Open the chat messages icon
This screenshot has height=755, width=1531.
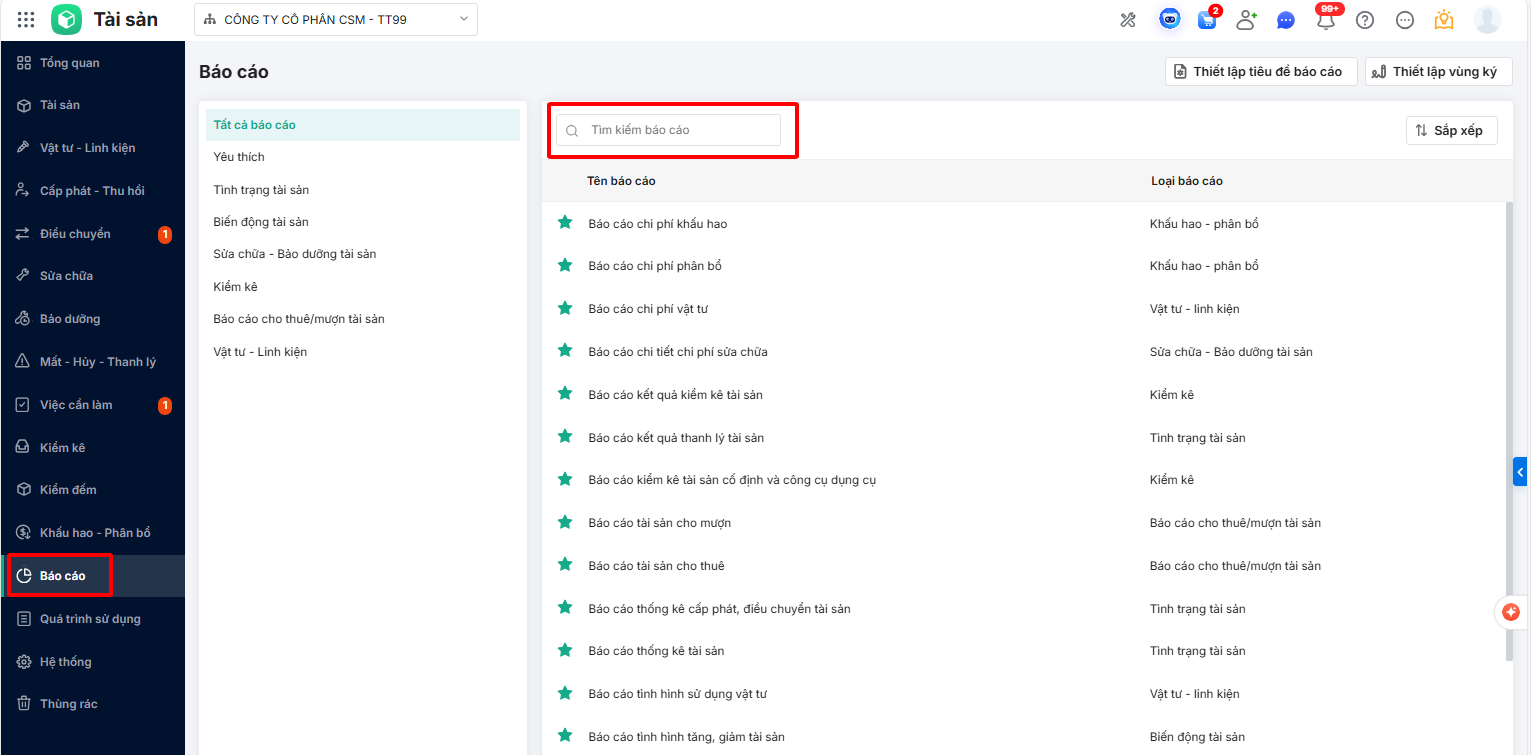point(1286,20)
